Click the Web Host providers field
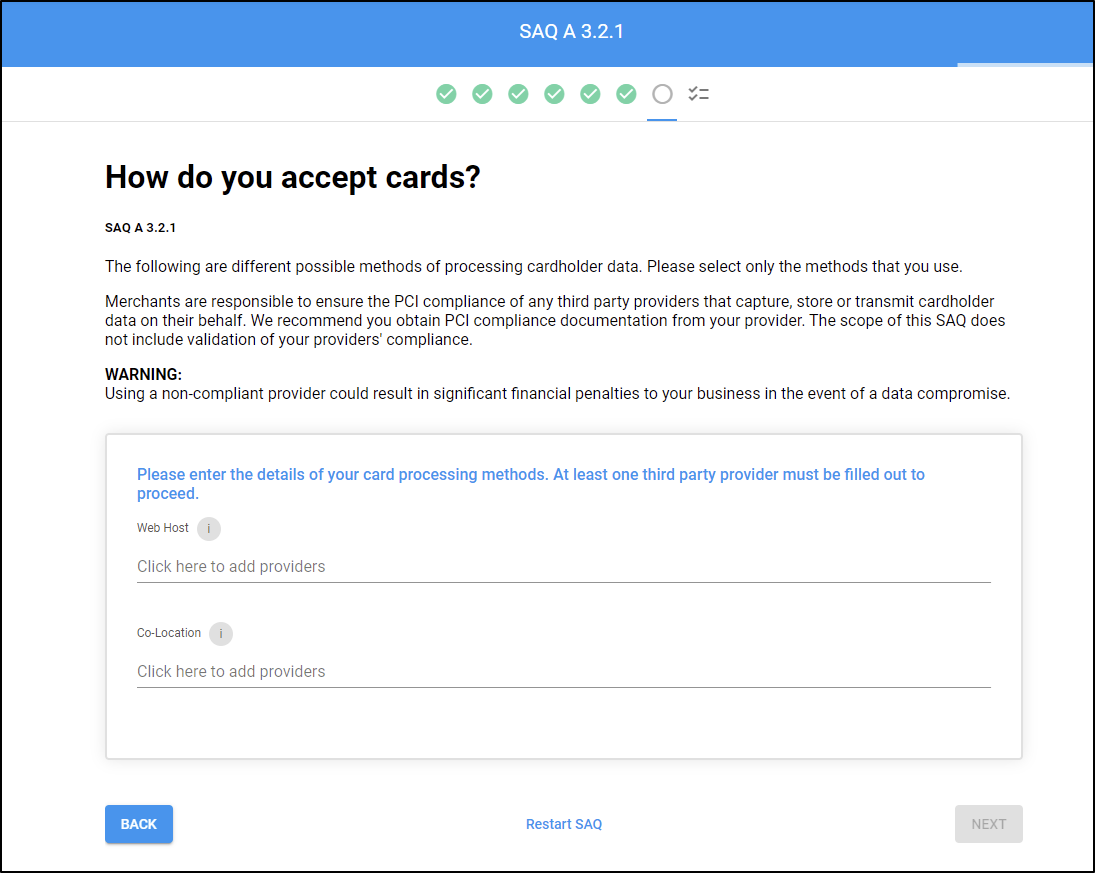This screenshot has width=1095, height=873. (x=563, y=566)
